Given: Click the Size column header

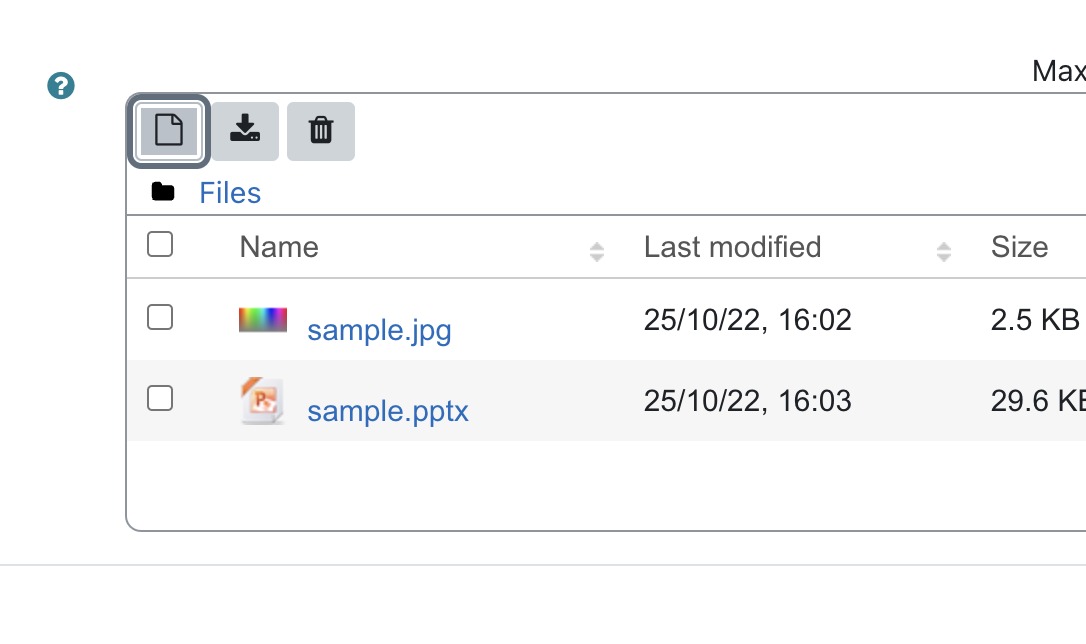Looking at the screenshot, I should tap(1020, 247).
